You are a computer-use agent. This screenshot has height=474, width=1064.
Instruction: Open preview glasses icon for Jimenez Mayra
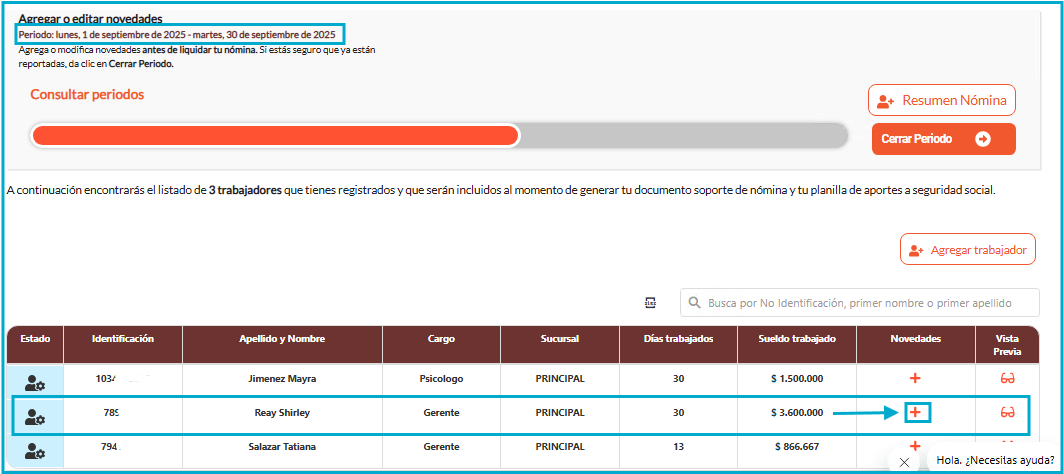1008,378
